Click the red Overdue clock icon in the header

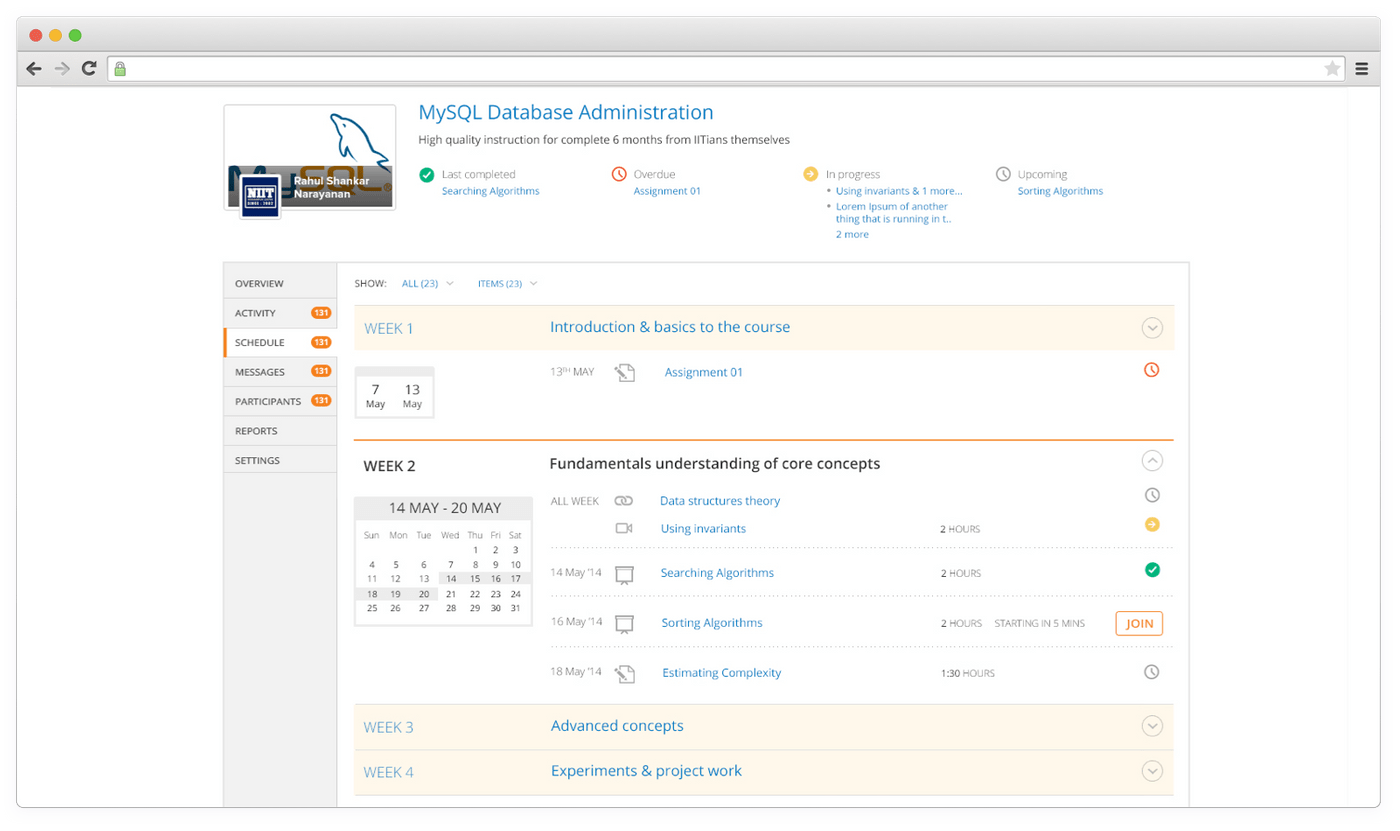point(619,175)
